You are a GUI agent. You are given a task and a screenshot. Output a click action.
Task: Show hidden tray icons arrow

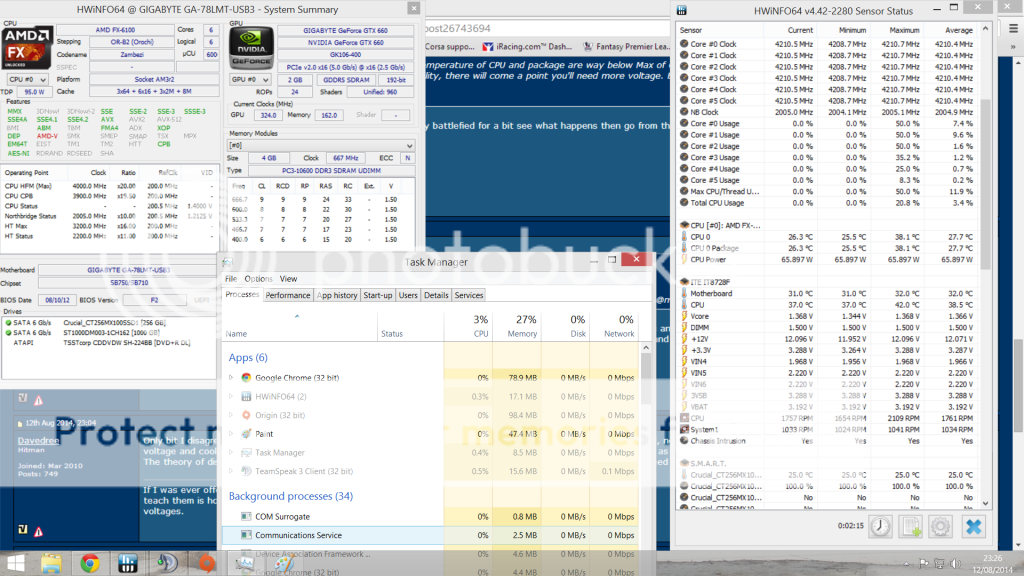coord(906,563)
